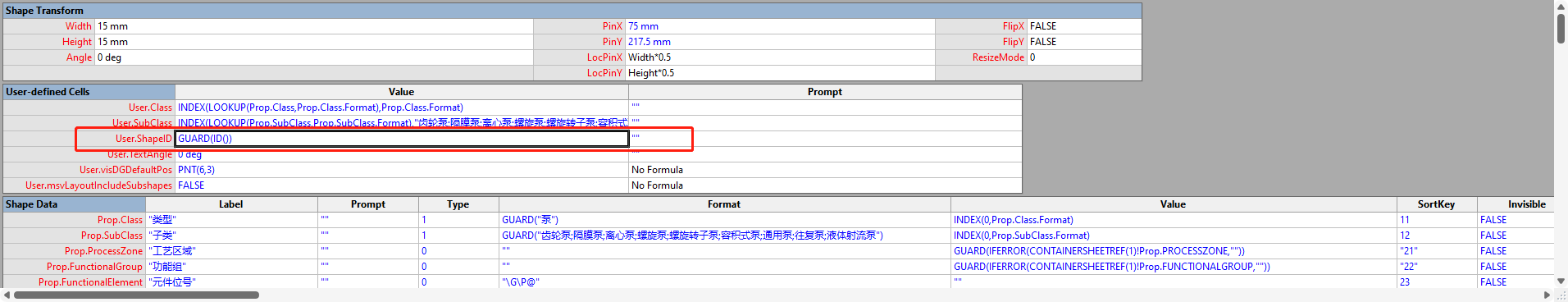Click the SortKey value "21"
The image size is (1568, 302).
(x=1437, y=251)
